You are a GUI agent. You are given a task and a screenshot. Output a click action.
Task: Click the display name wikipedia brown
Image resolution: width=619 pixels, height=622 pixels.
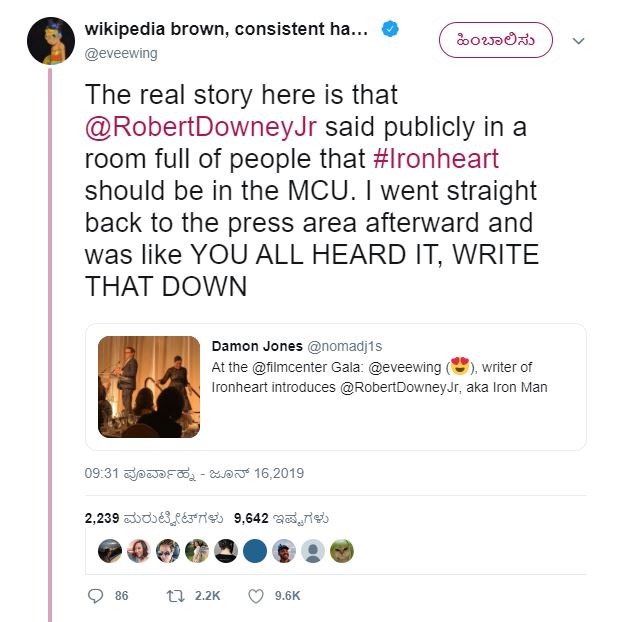(226, 30)
